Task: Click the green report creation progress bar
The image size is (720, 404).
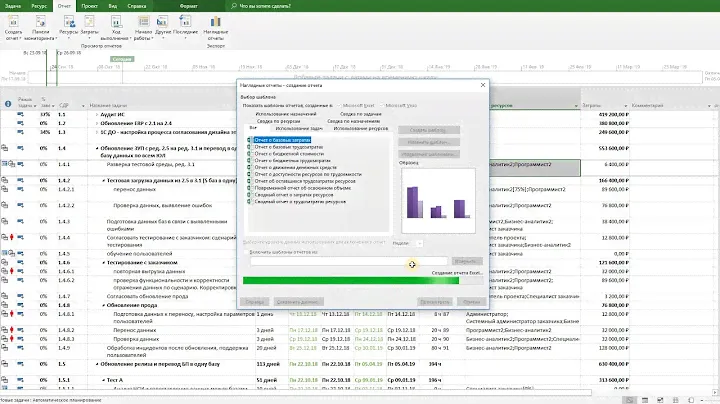Action: click(350, 281)
